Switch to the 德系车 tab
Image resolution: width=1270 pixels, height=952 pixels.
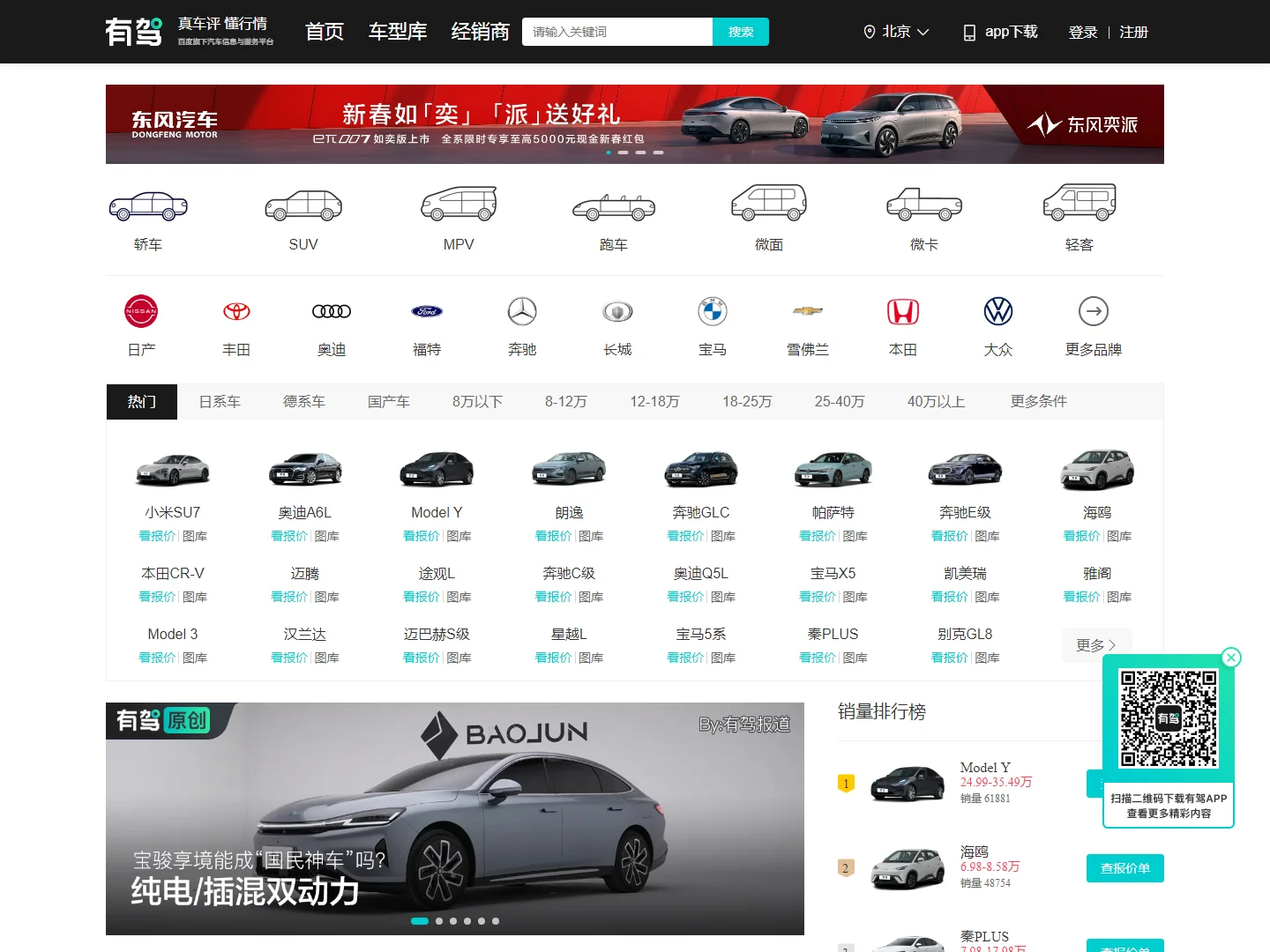tap(304, 402)
